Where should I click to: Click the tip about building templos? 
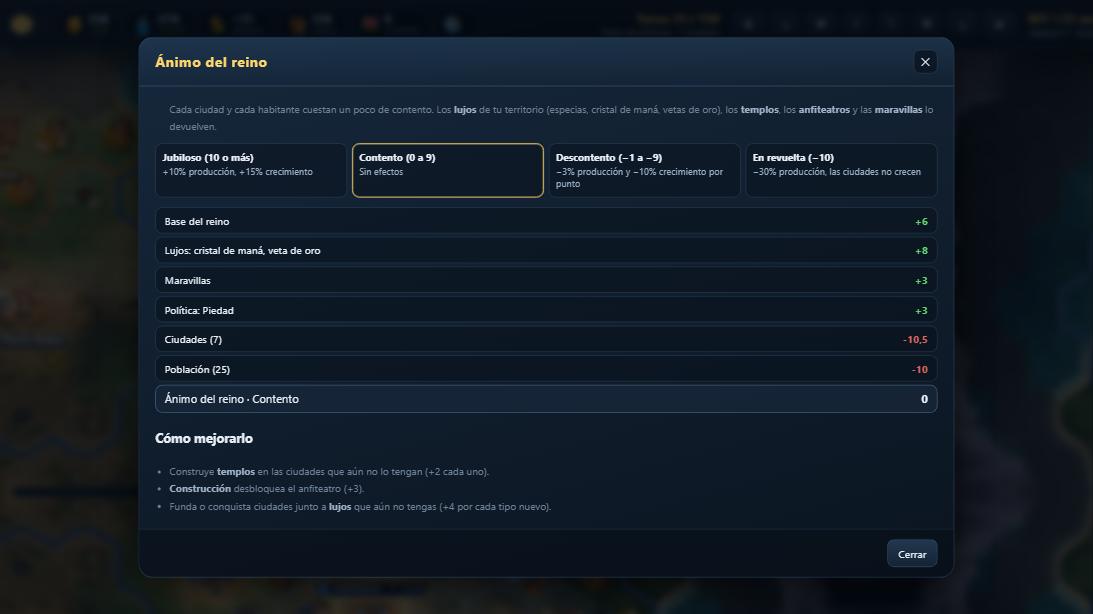[329, 472]
